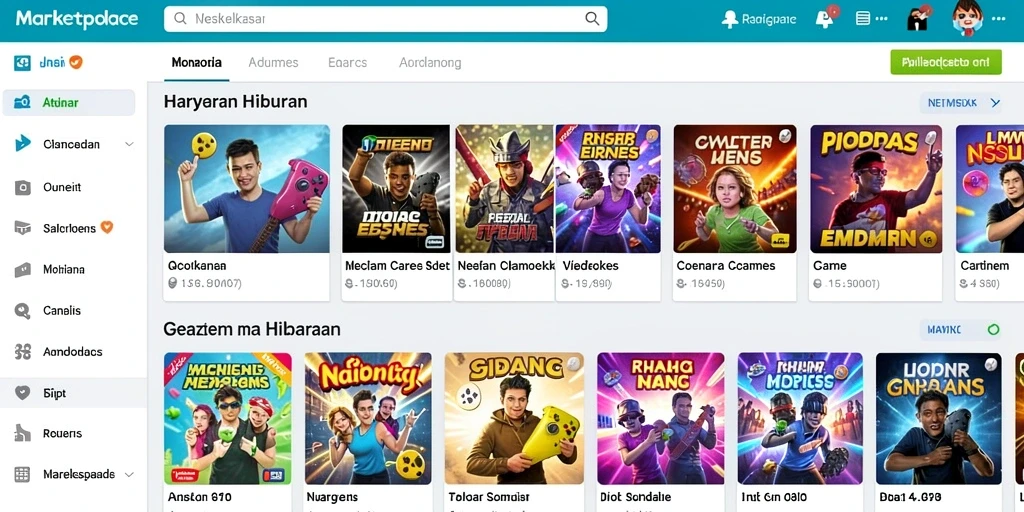Image resolution: width=1024 pixels, height=512 pixels.
Task: Open the Nuargens thumbnail
Action: coord(368,419)
